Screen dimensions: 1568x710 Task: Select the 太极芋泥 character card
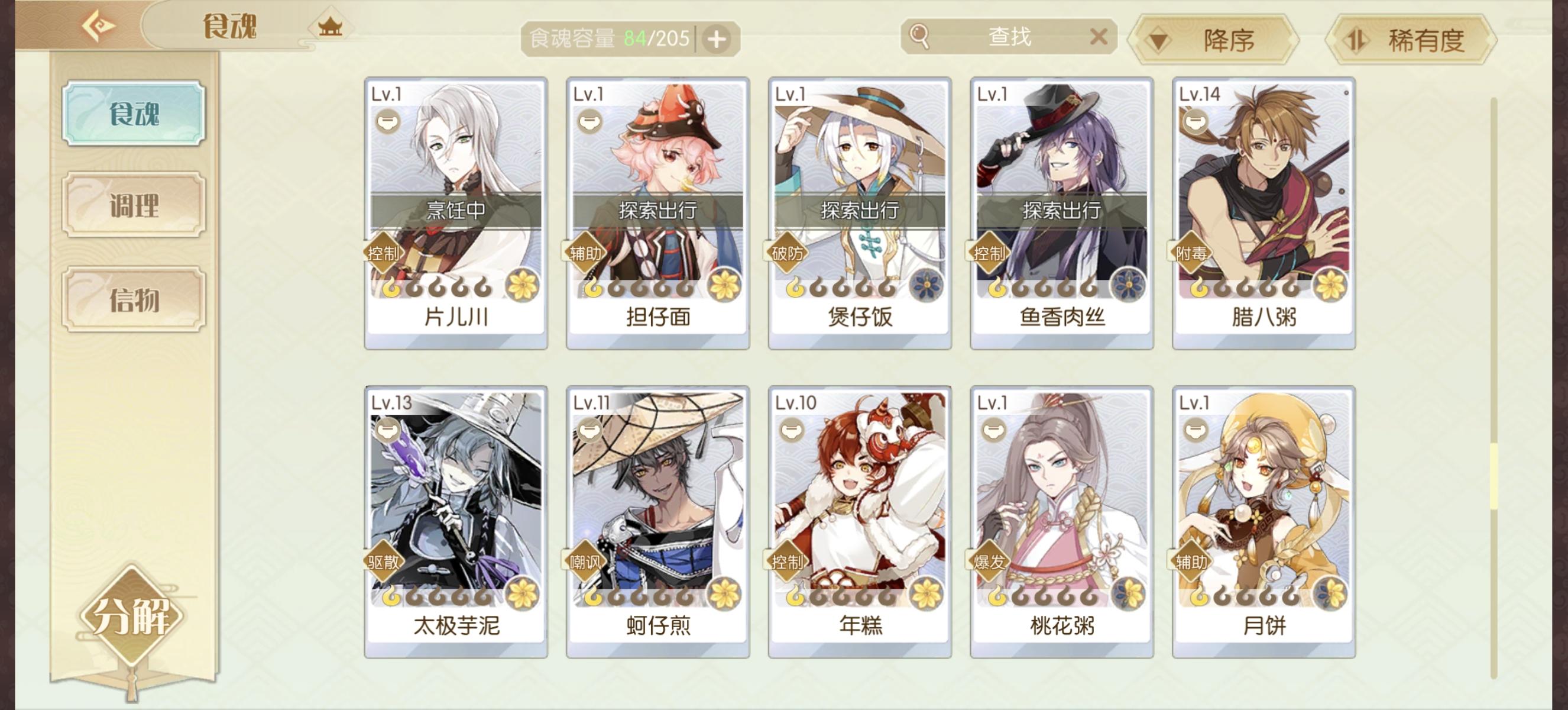(x=456, y=521)
